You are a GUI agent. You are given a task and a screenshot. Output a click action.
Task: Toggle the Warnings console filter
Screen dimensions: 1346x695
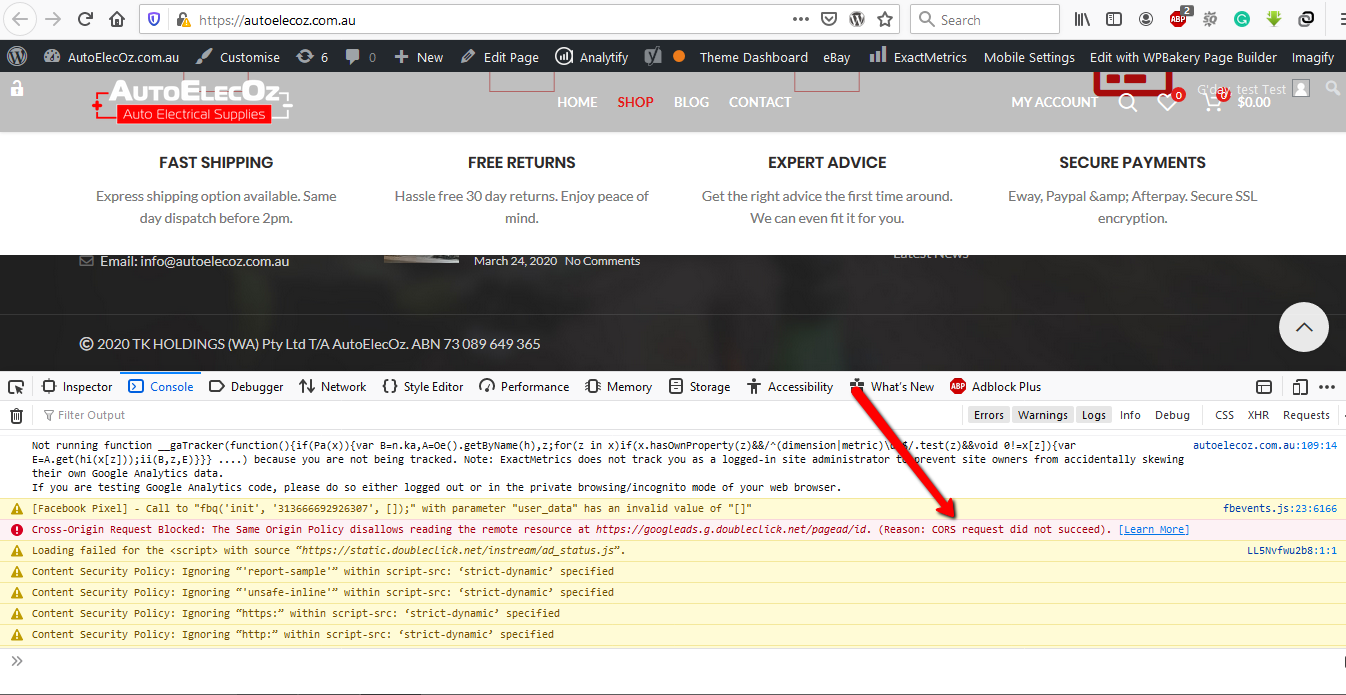pos(1043,415)
